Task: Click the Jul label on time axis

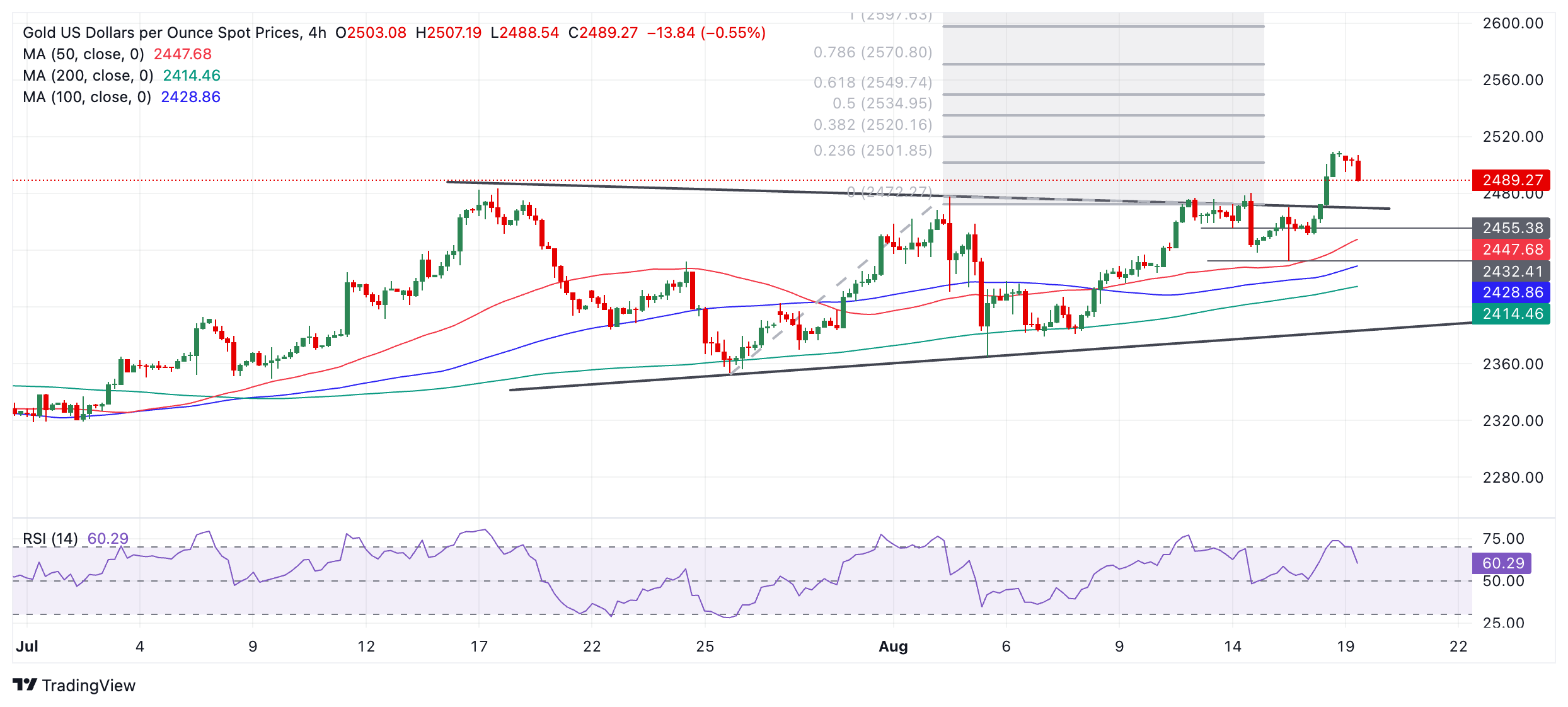Action: 27,647
